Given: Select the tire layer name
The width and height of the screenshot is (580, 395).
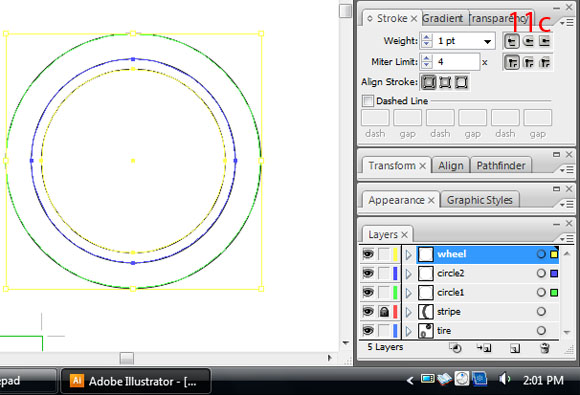Looking at the screenshot, I should [x=444, y=331].
